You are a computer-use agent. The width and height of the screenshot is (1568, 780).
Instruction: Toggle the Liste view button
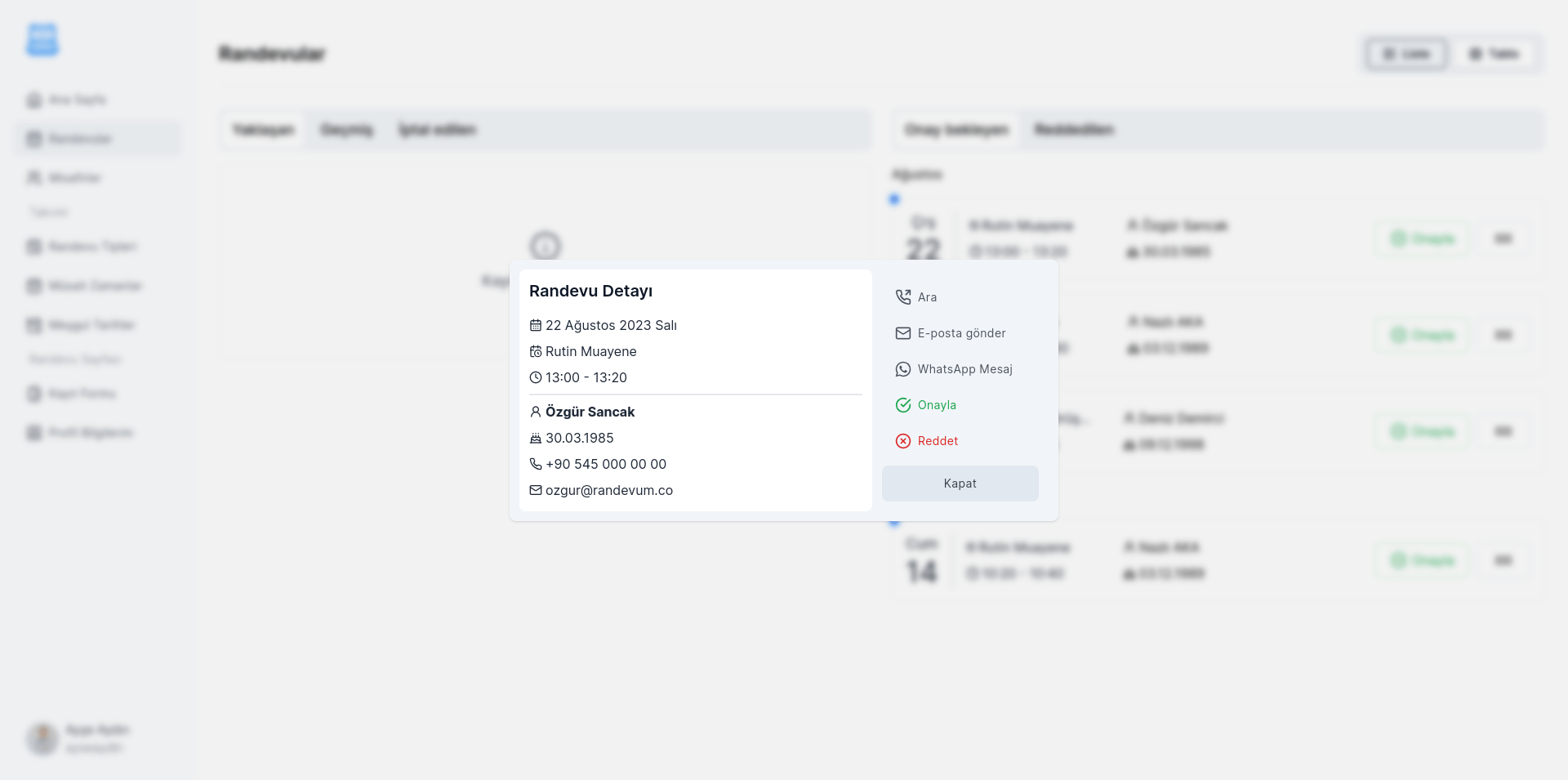pos(1405,53)
